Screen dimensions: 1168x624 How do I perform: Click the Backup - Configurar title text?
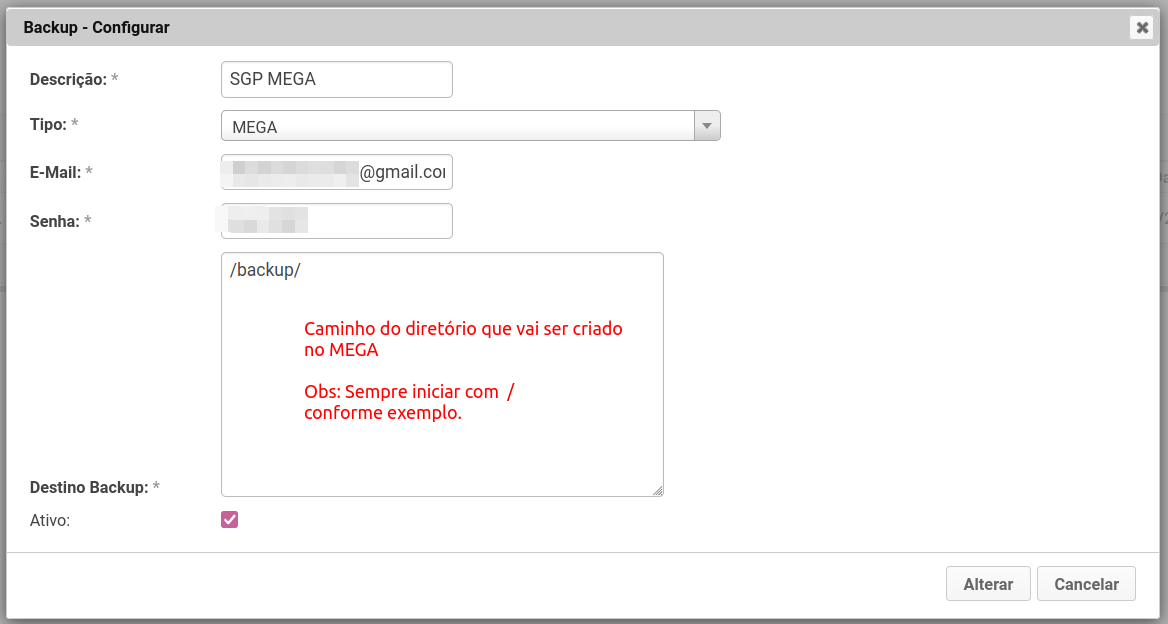pos(96,28)
